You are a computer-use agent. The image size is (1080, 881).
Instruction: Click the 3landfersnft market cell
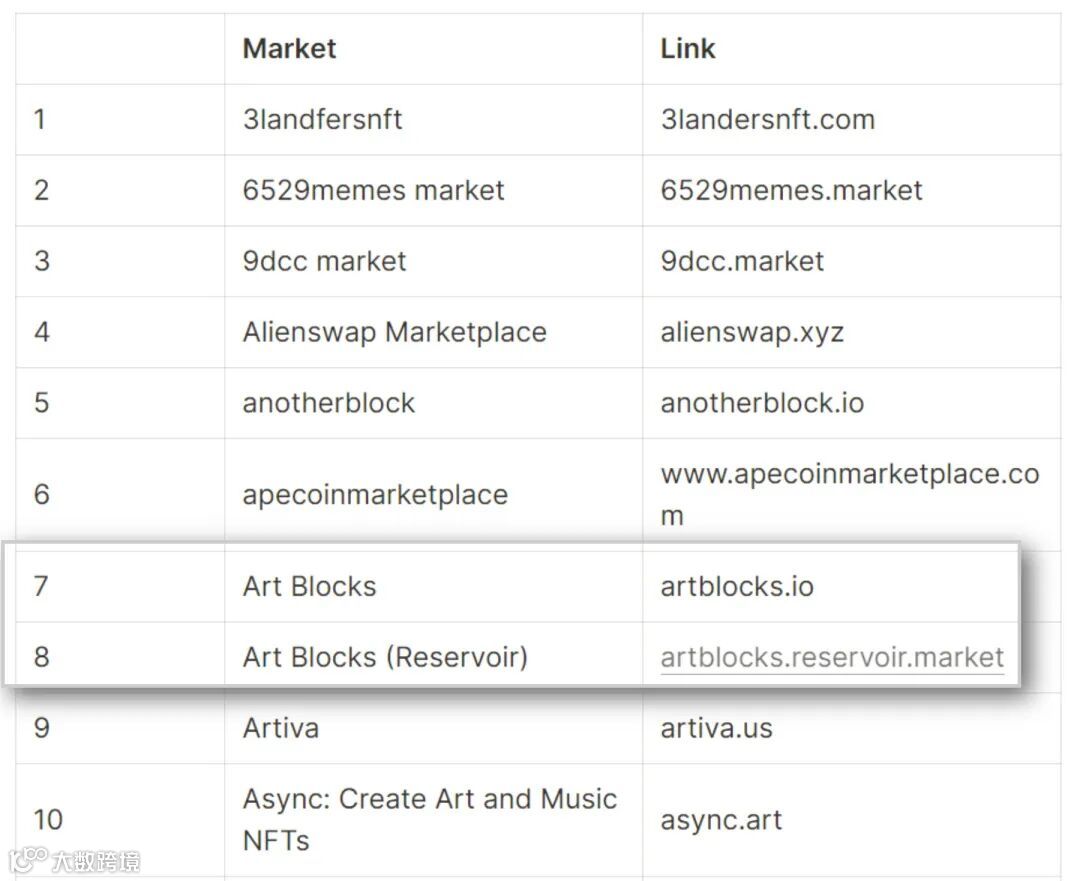point(322,120)
